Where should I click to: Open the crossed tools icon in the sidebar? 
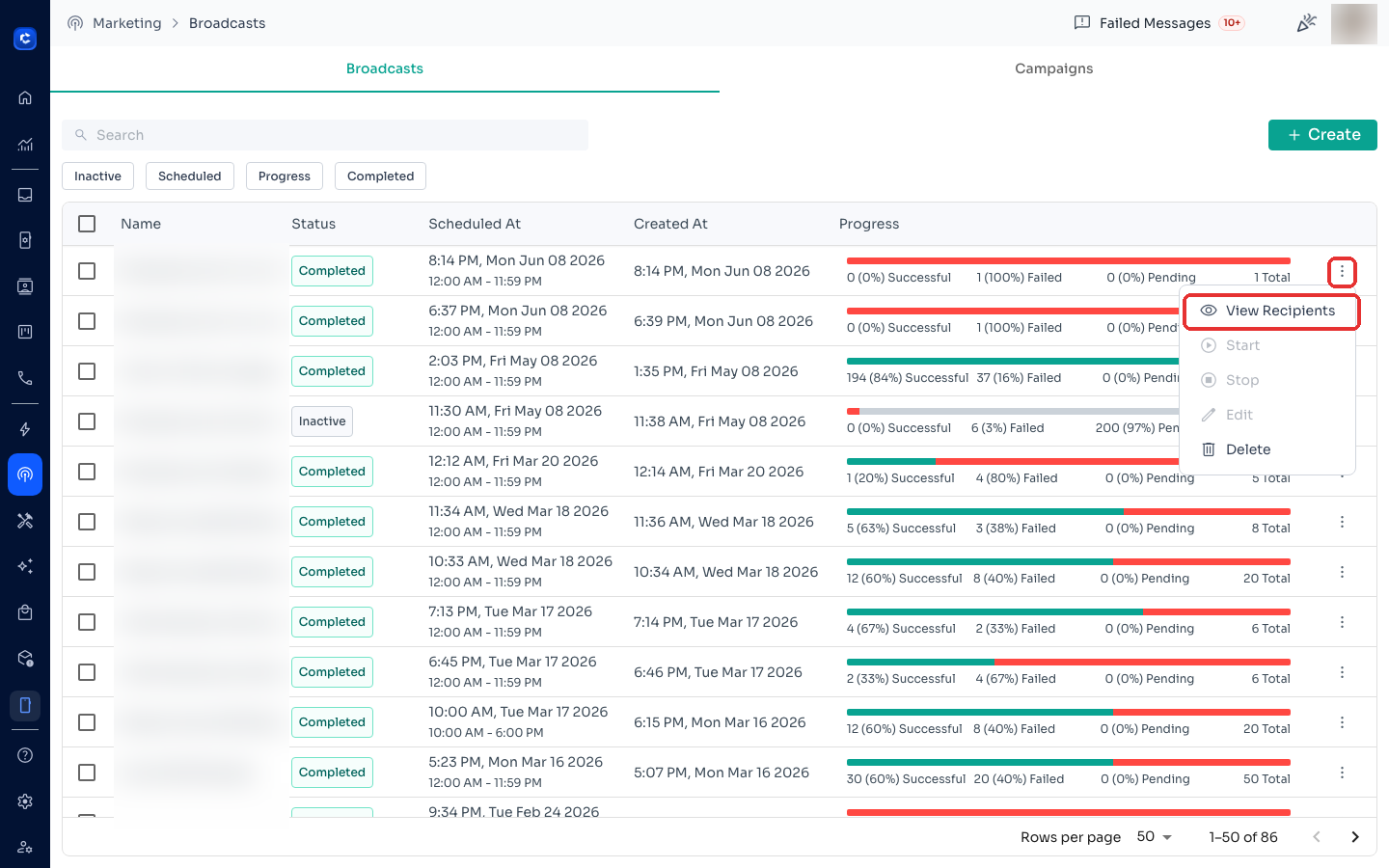point(25,521)
